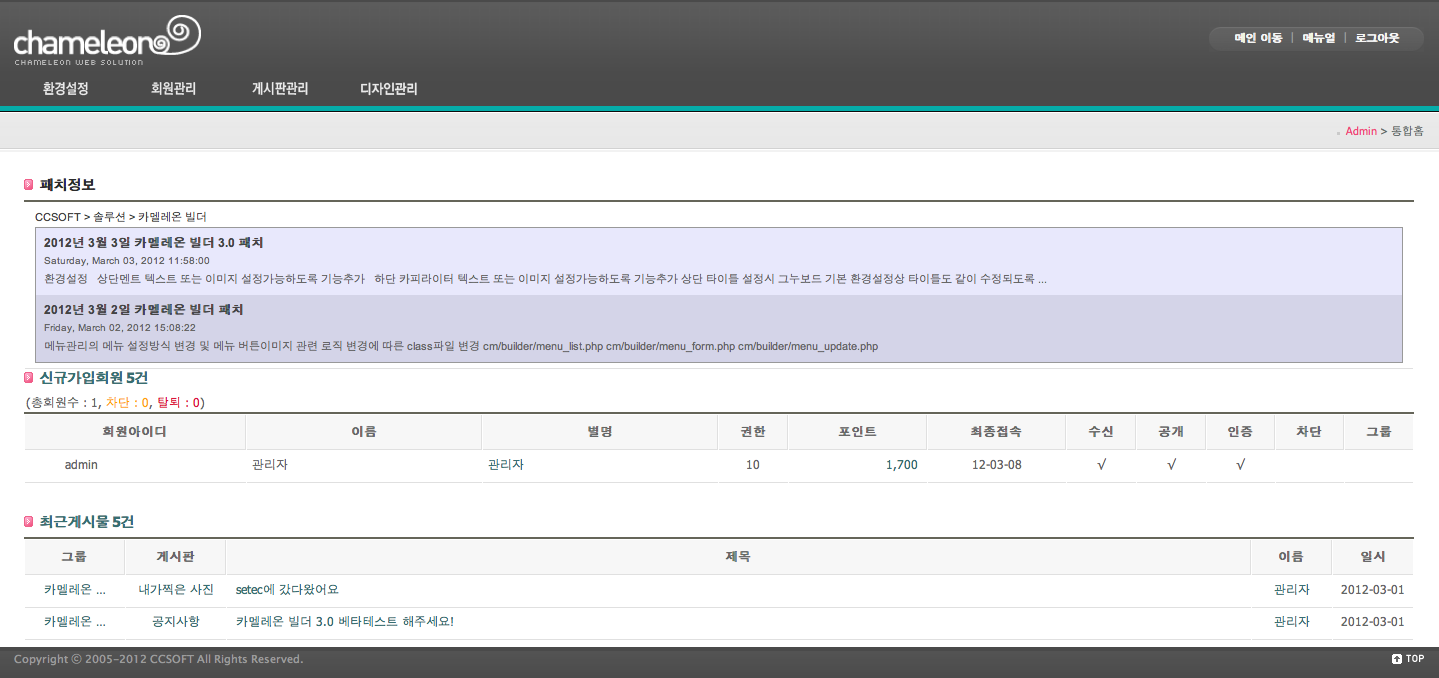The image size is (1439, 678).
Task: Click the pink icon beside 신규가입회원 5건
Action: pos(28,378)
